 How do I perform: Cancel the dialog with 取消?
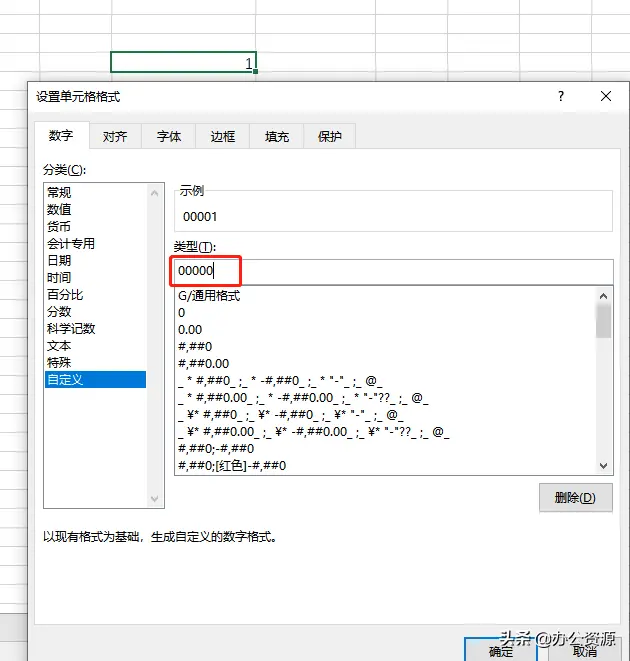click(x=585, y=650)
